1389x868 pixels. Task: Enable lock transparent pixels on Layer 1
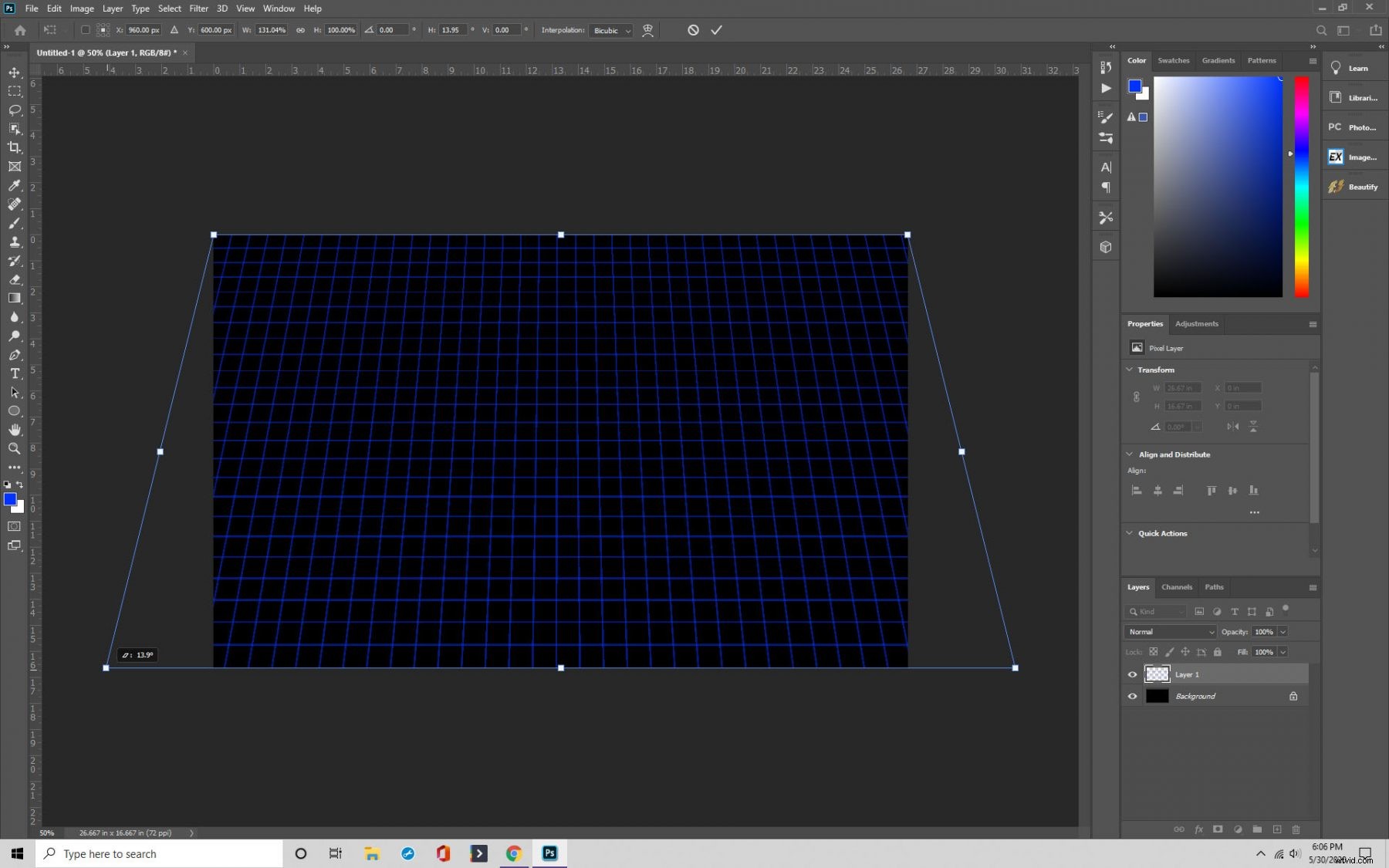point(1154,652)
